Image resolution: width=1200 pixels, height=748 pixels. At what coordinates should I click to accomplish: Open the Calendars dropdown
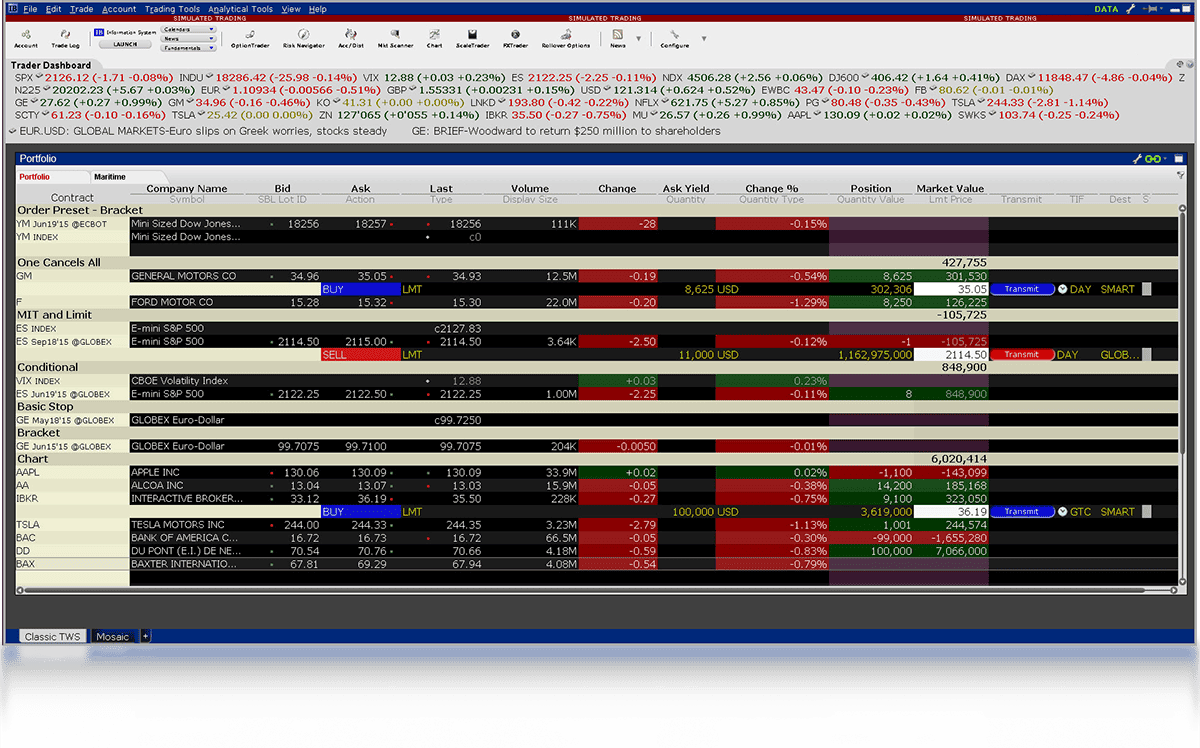pos(192,29)
